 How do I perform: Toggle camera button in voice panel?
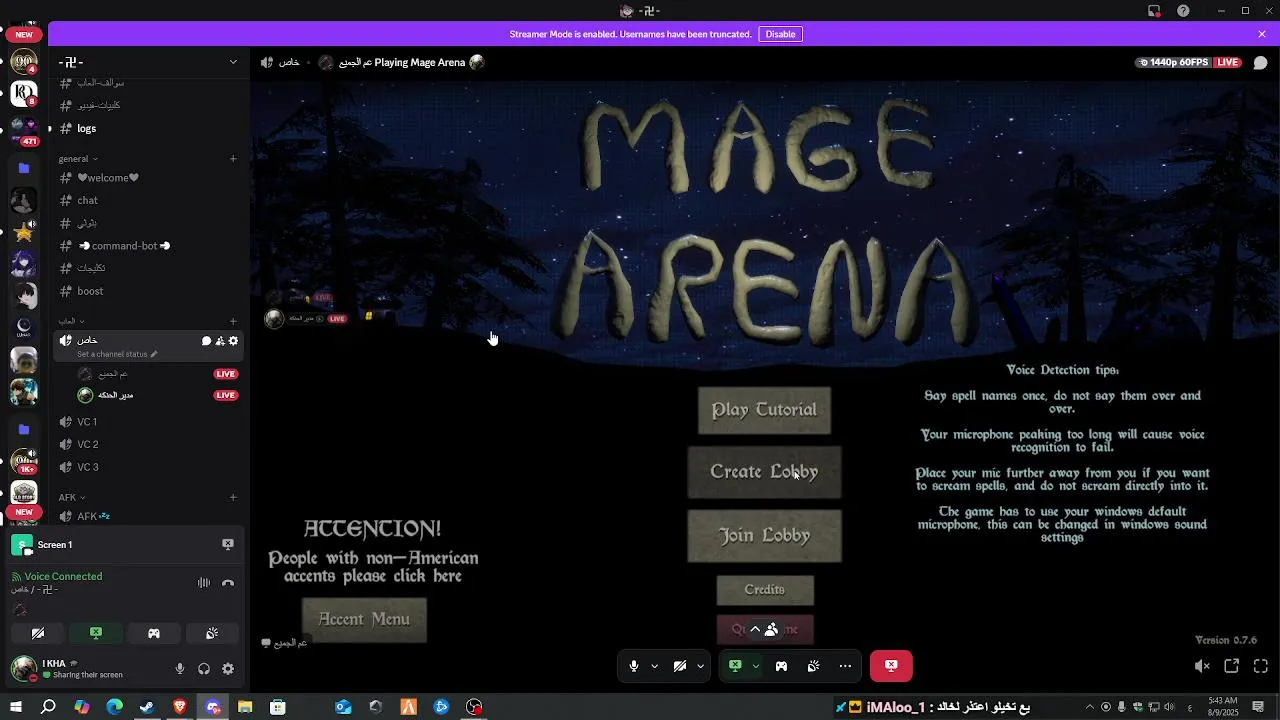38,633
